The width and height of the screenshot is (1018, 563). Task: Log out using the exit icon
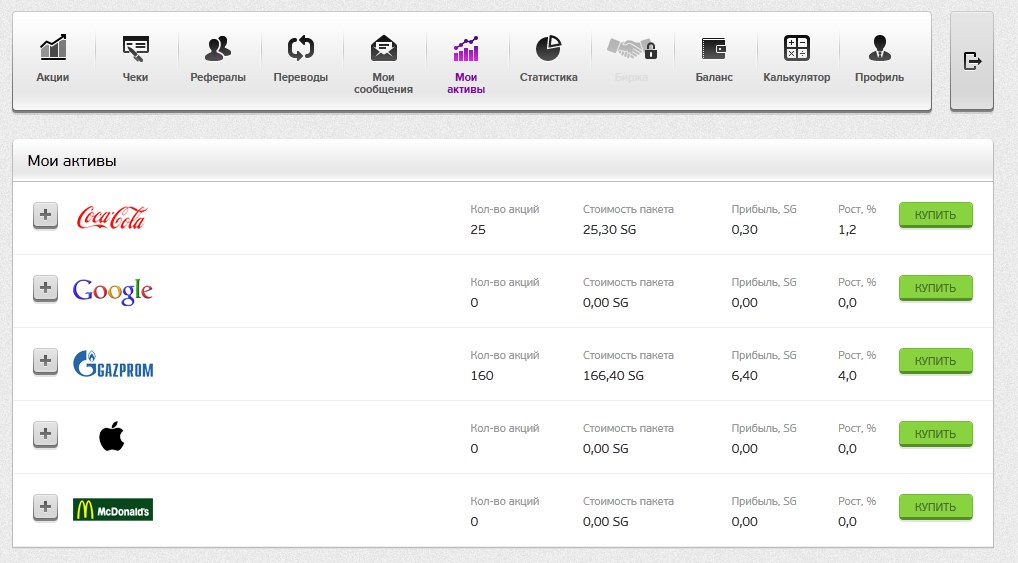pos(972,61)
